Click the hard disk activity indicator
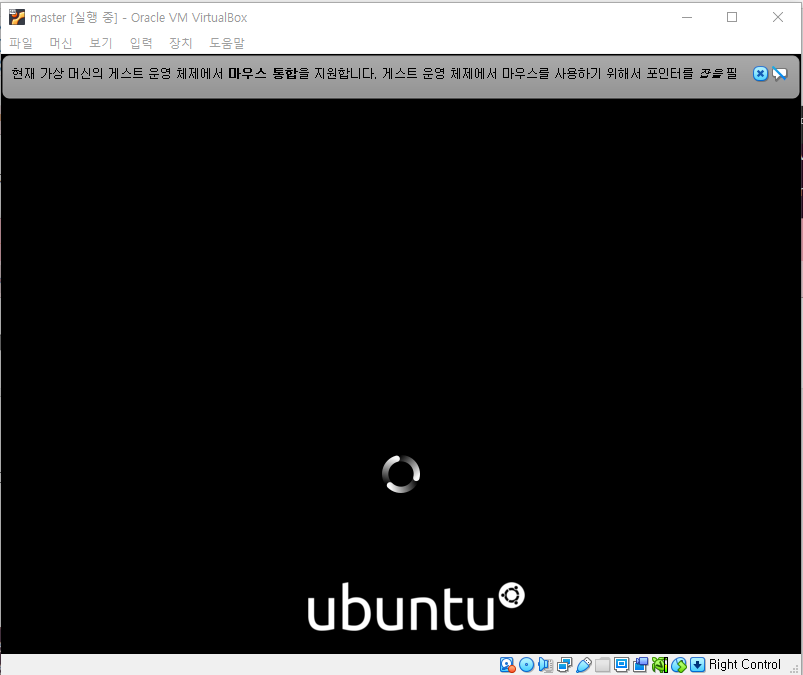The image size is (803, 675). click(x=507, y=665)
